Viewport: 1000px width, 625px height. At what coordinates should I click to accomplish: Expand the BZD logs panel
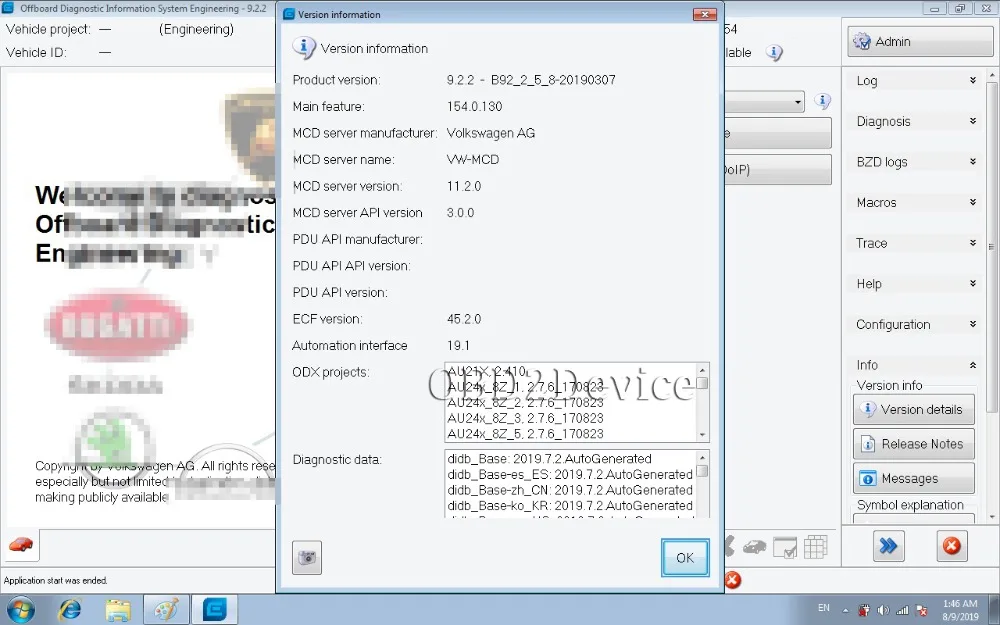point(914,162)
